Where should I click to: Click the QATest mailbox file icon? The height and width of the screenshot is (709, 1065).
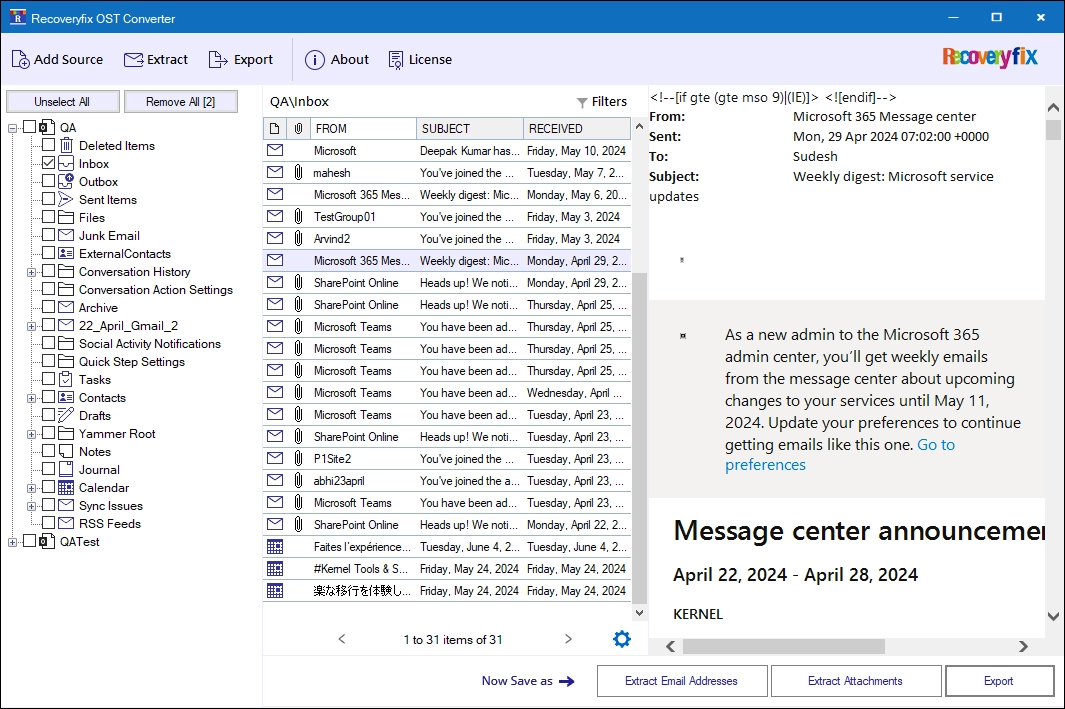(x=47, y=541)
